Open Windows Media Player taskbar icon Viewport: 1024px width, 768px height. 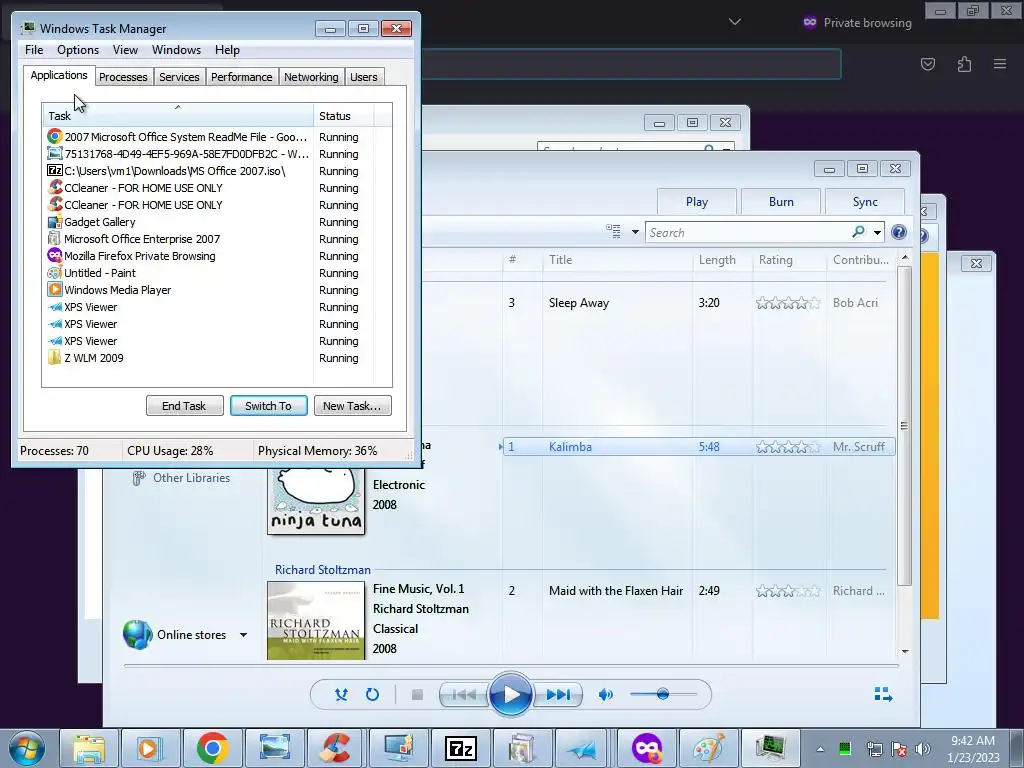pos(150,748)
